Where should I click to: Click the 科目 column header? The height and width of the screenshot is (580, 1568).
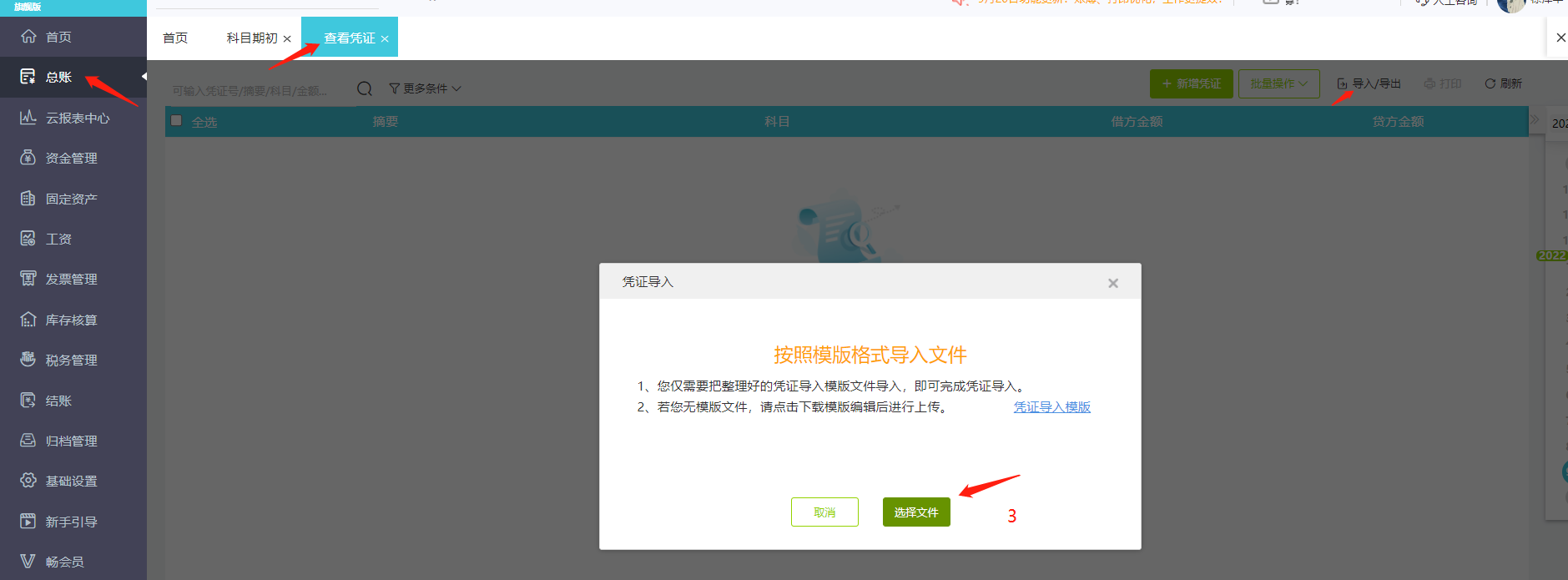[777, 122]
